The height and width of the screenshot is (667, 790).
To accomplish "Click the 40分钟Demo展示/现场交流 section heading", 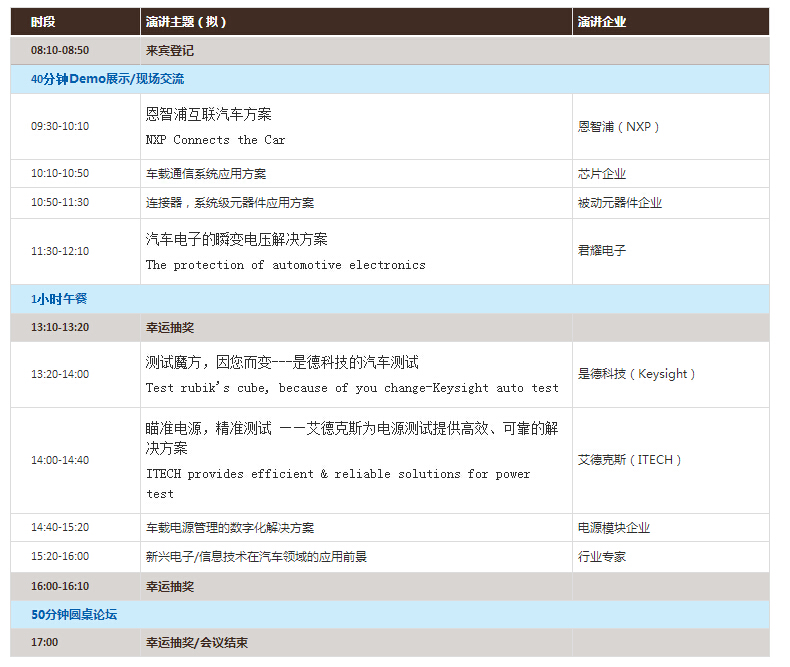I will tap(107, 79).
